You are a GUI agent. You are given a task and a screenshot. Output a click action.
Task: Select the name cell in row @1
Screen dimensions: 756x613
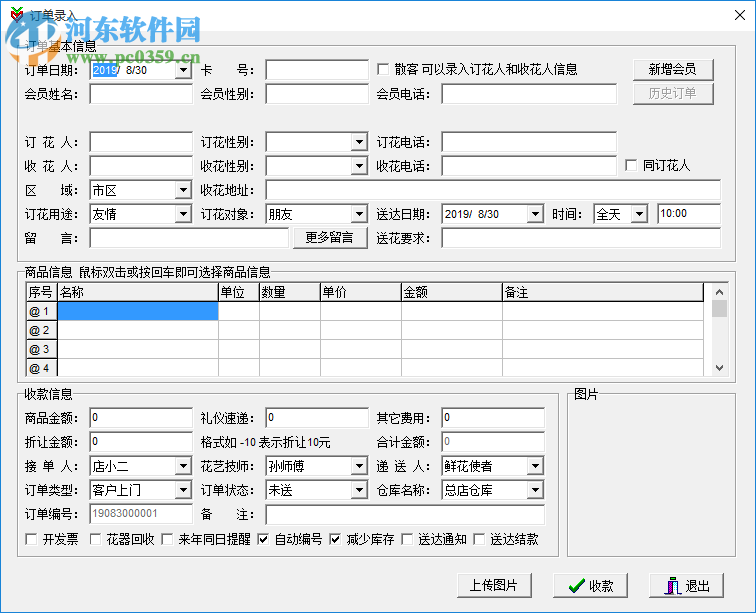(x=138, y=311)
